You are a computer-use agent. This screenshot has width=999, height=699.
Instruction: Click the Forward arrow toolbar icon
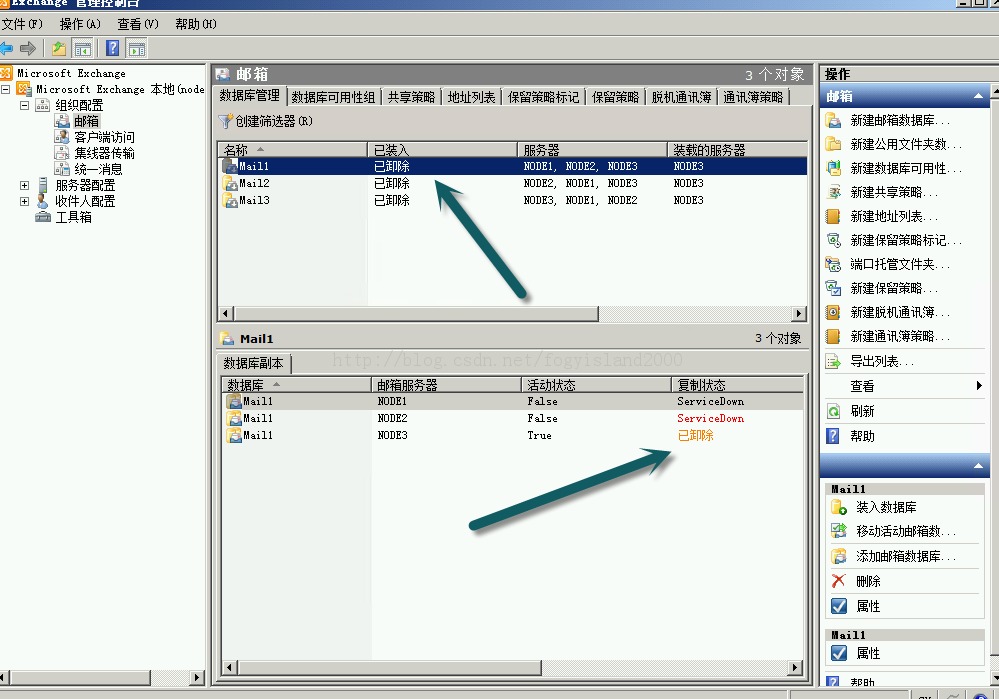pos(28,48)
